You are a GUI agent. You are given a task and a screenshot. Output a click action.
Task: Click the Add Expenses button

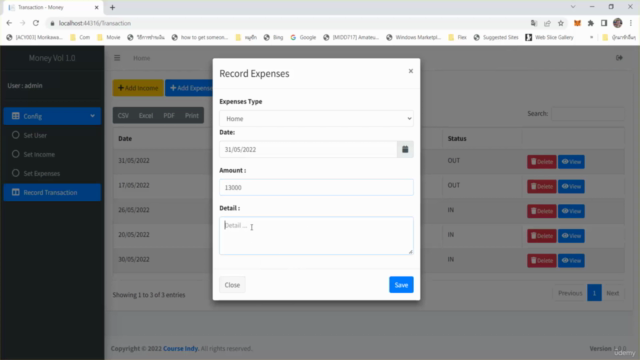(189, 88)
